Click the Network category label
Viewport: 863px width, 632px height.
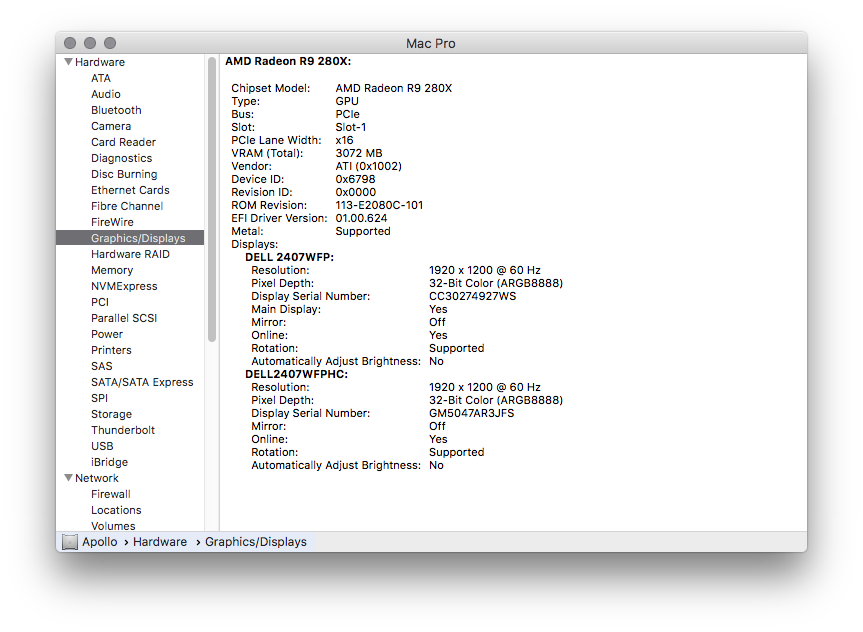pos(96,478)
